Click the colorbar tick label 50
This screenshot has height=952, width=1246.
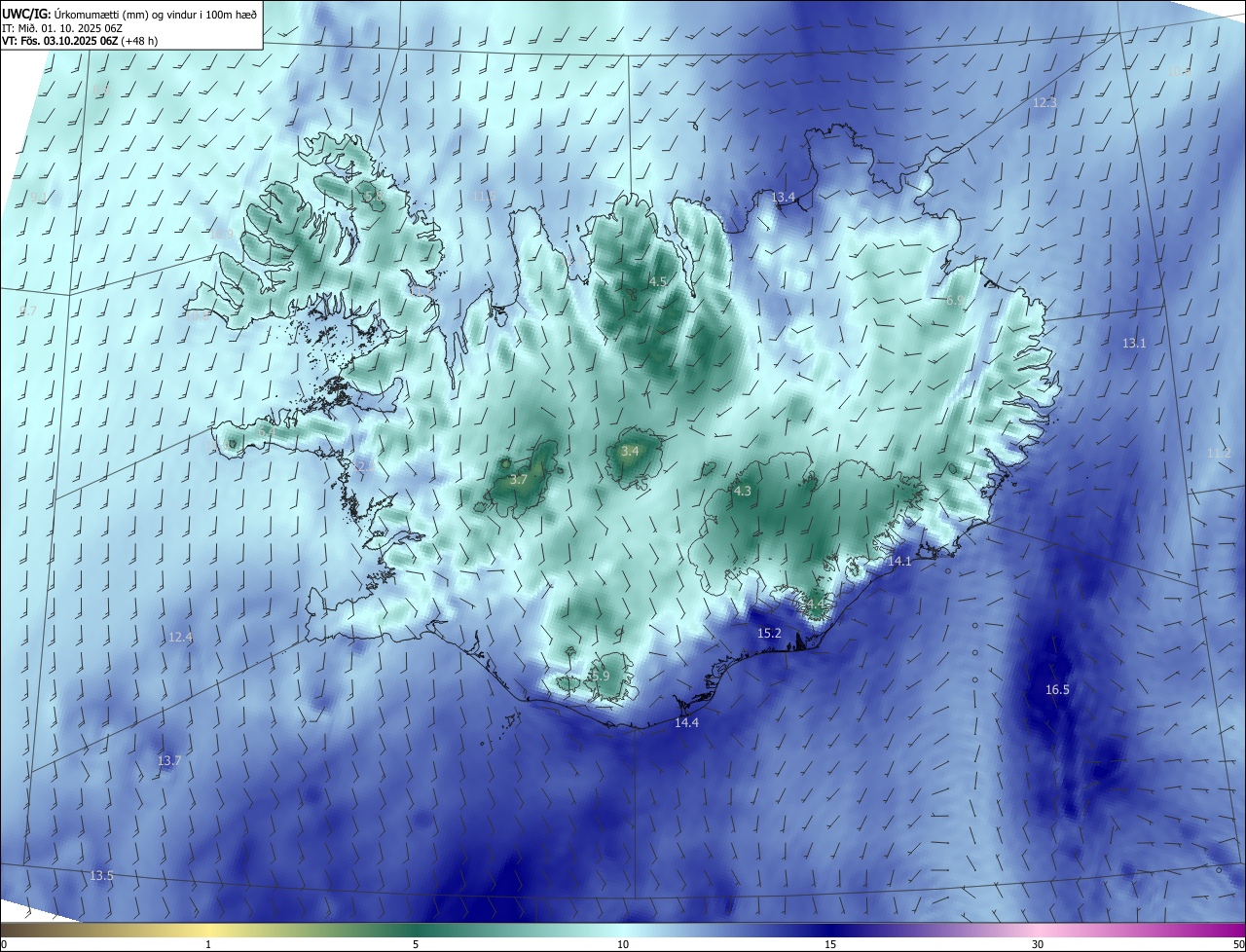pyautogui.click(x=1238, y=944)
